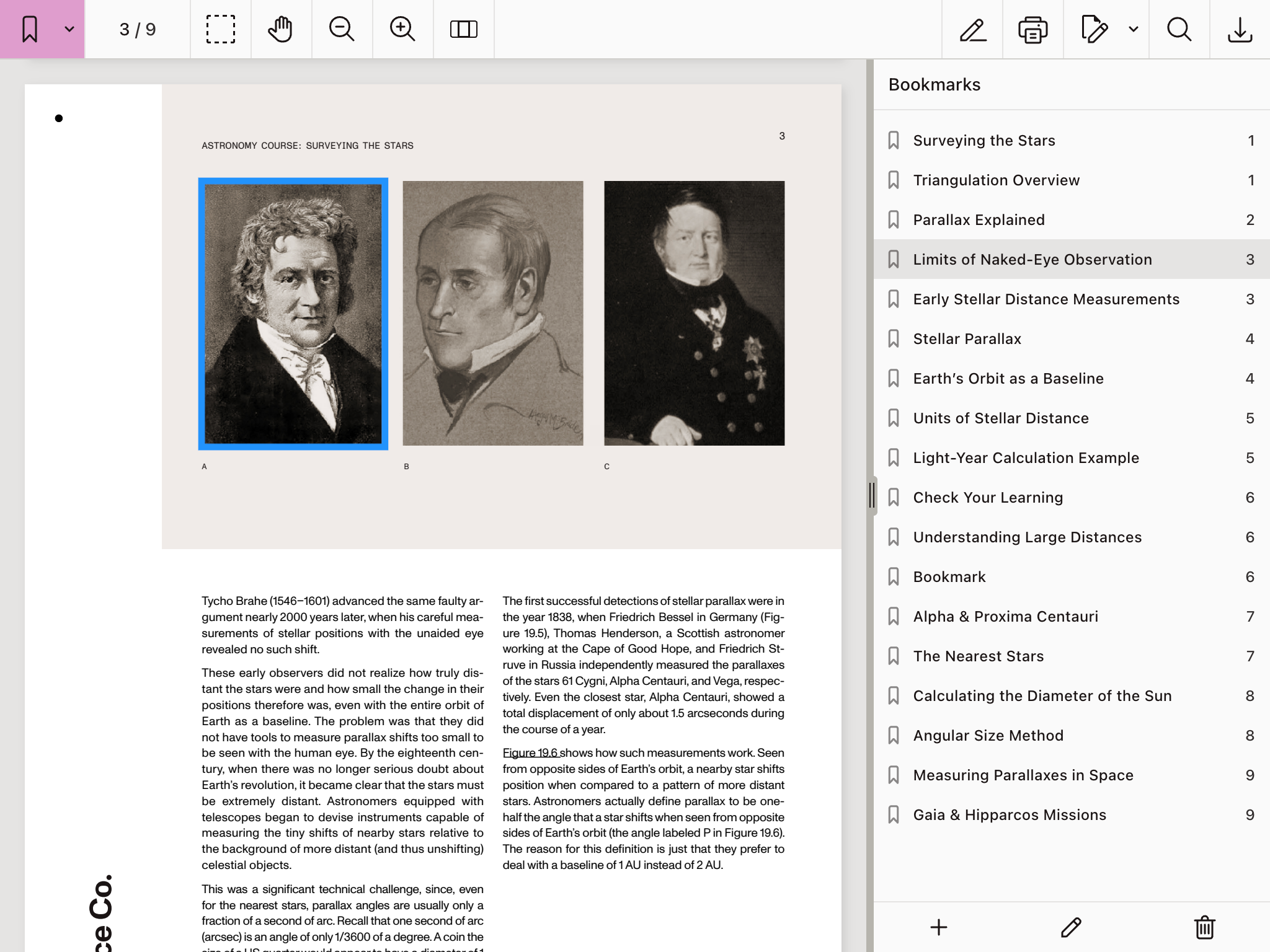
Task: Edit bookmarks with the pencil button
Action: [1071, 927]
